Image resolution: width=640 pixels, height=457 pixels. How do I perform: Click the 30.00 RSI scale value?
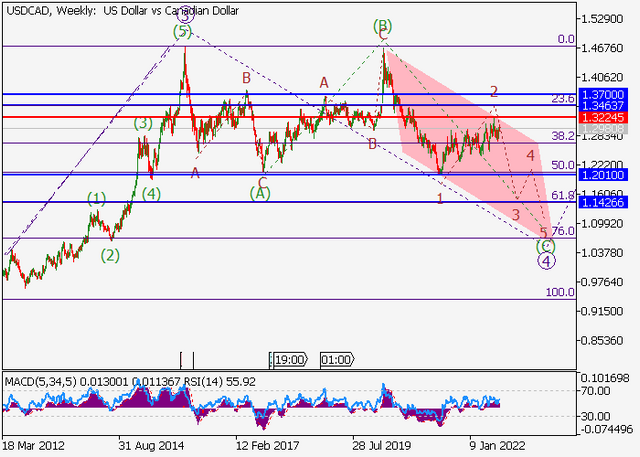(596, 417)
